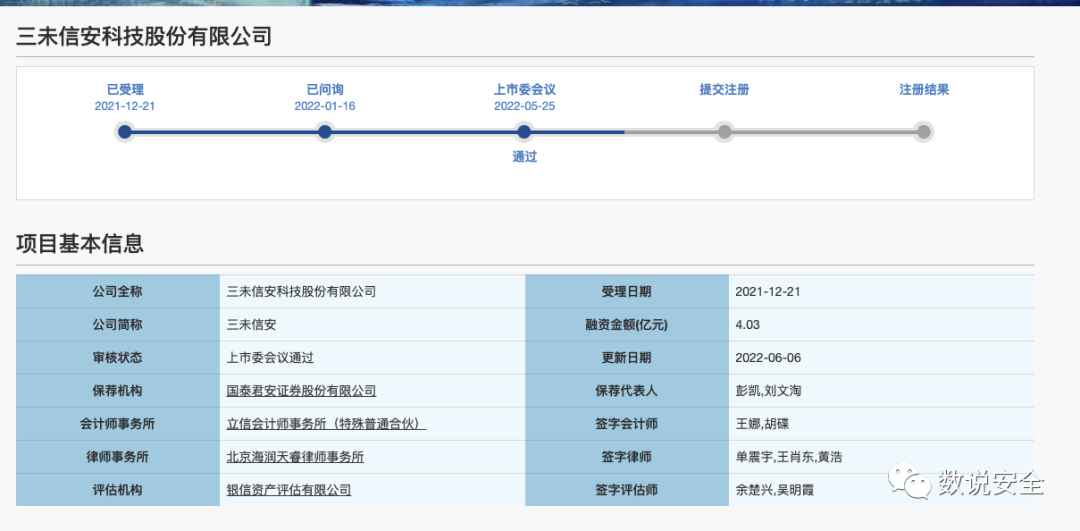Click the 三未信安 short name value
Image resolution: width=1080 pixels, height=531 pixels.
251,324
